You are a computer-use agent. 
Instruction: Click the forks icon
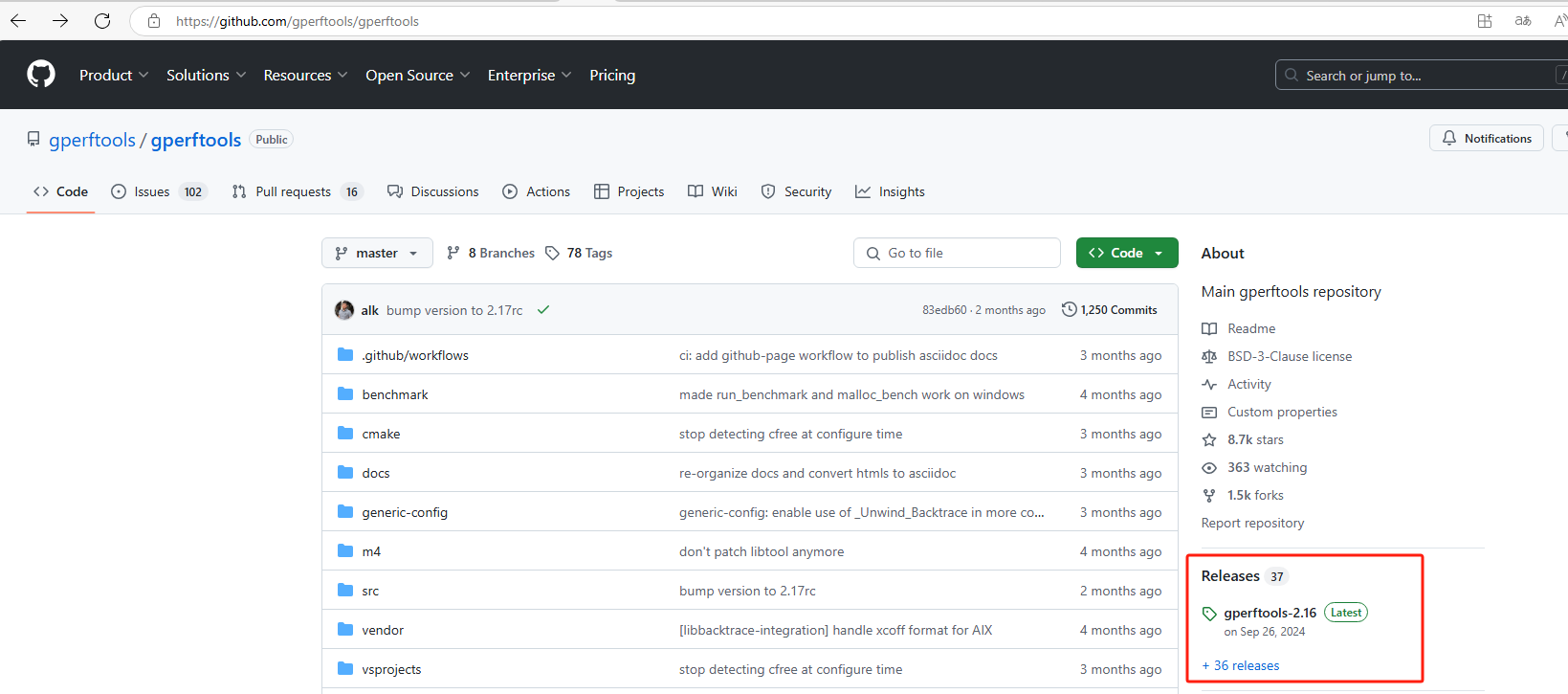[1209, 495]
